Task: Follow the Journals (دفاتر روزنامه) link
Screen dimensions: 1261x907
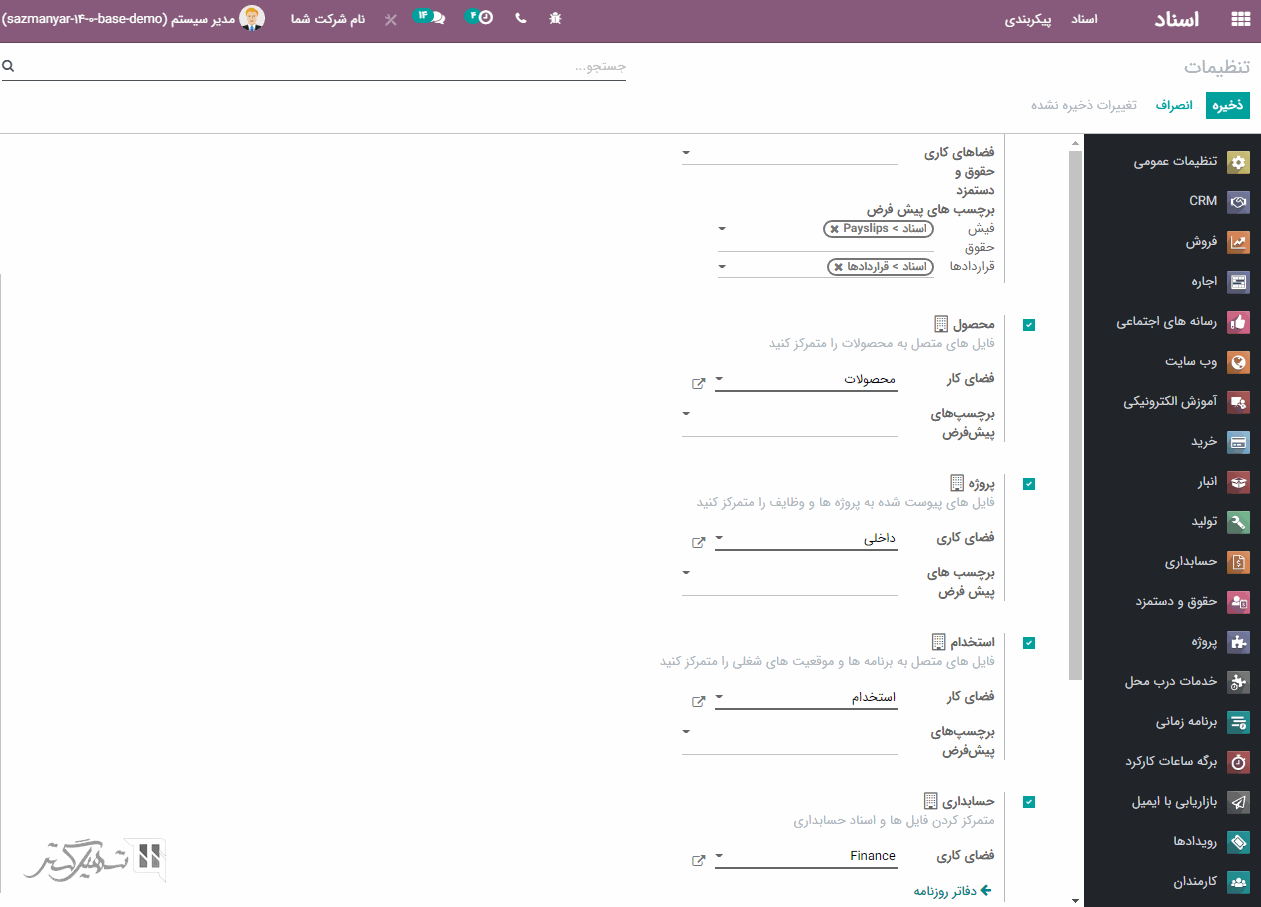Action: click(952, 890)
